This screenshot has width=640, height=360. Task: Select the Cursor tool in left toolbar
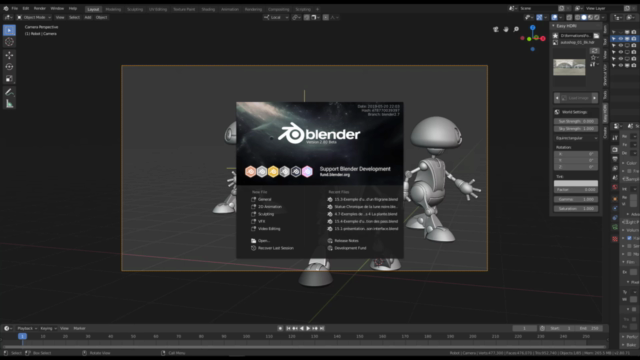point(9,42)
